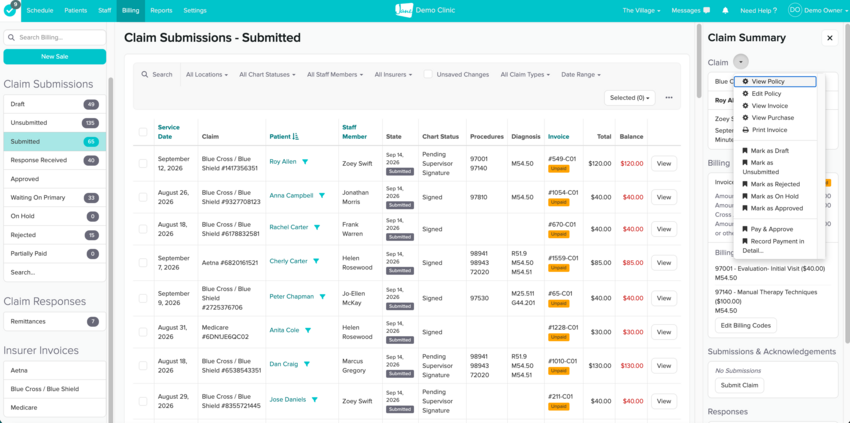Click the filter funnel next to Jose Daniels
The image size is (850, 423).
pyautogui.click(x=314, y=400)
